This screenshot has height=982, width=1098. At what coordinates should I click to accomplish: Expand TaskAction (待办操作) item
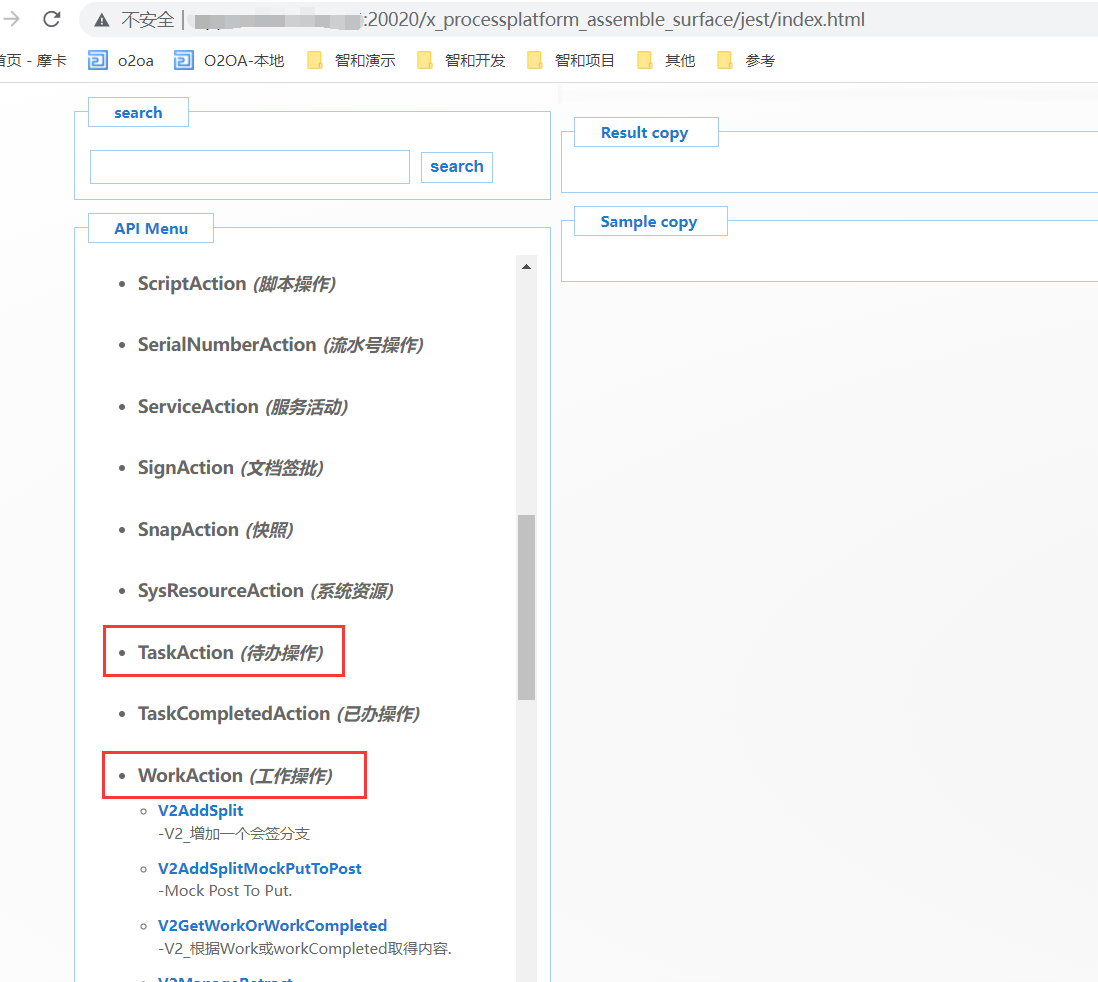(230, 652)
